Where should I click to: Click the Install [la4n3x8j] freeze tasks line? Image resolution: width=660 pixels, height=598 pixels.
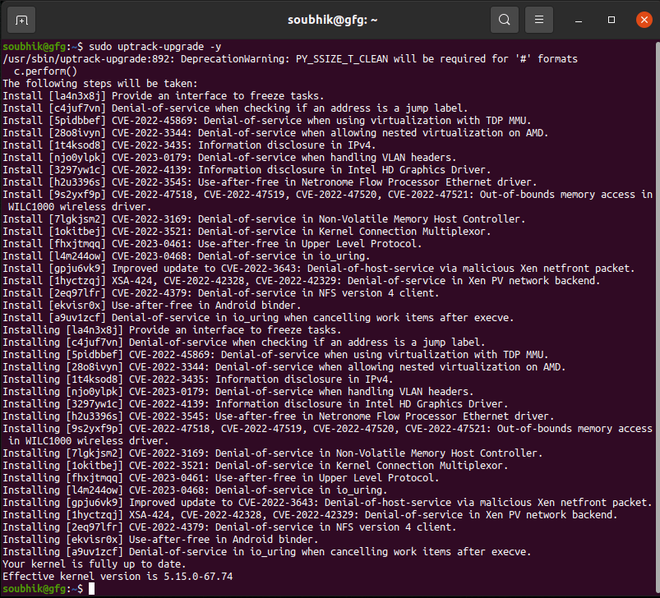[163, 96]
